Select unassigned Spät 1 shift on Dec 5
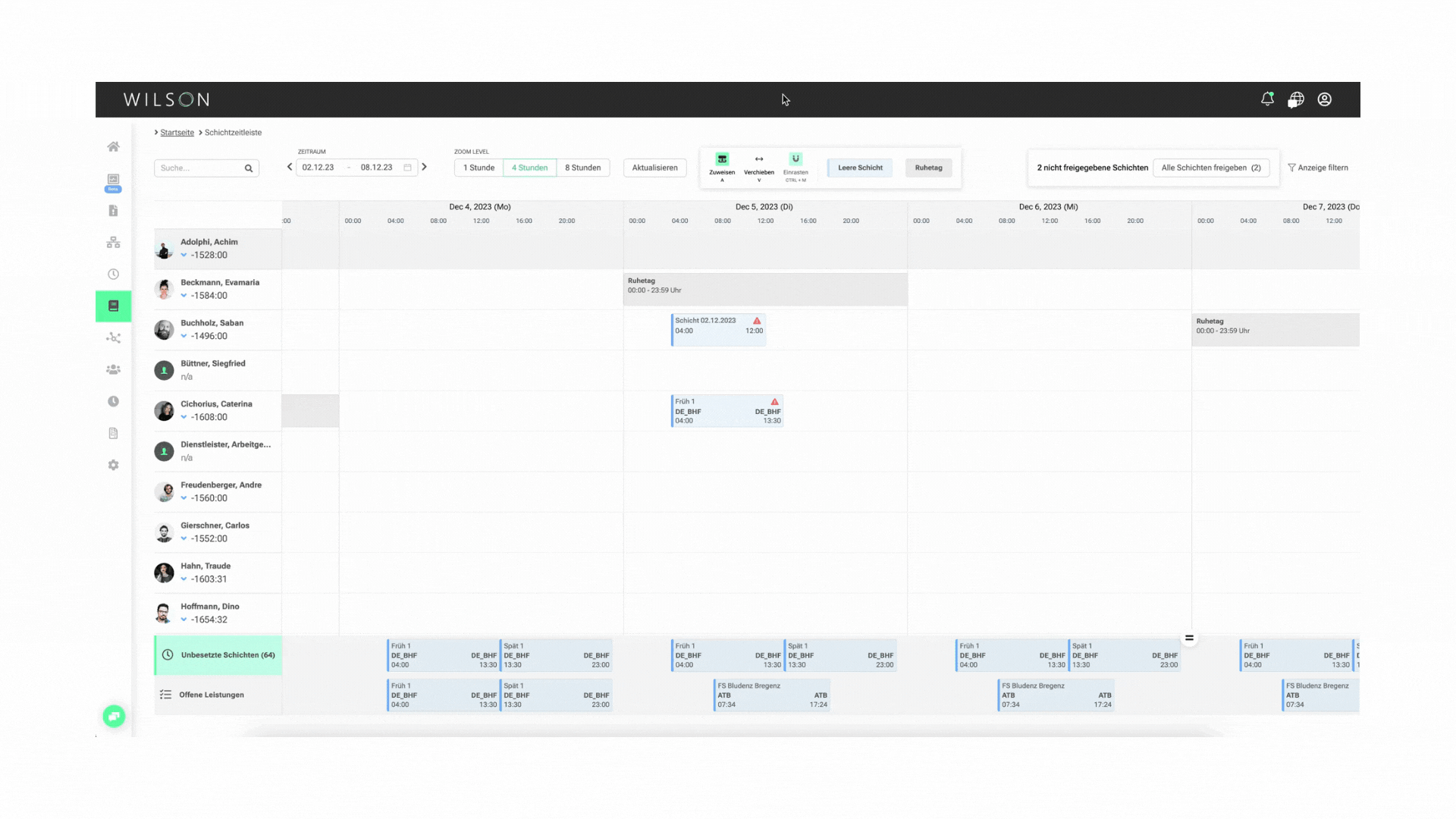The width and height of the screenshot is (1456, 819). point(840,655)
